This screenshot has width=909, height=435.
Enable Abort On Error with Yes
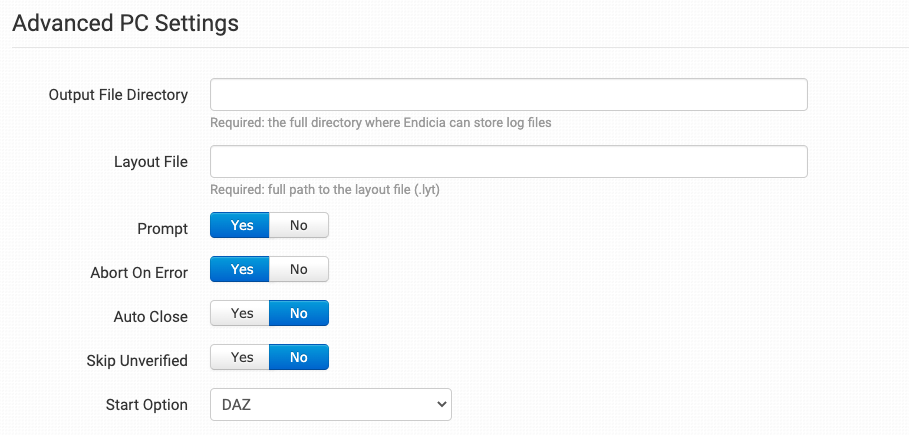point(240,269)
